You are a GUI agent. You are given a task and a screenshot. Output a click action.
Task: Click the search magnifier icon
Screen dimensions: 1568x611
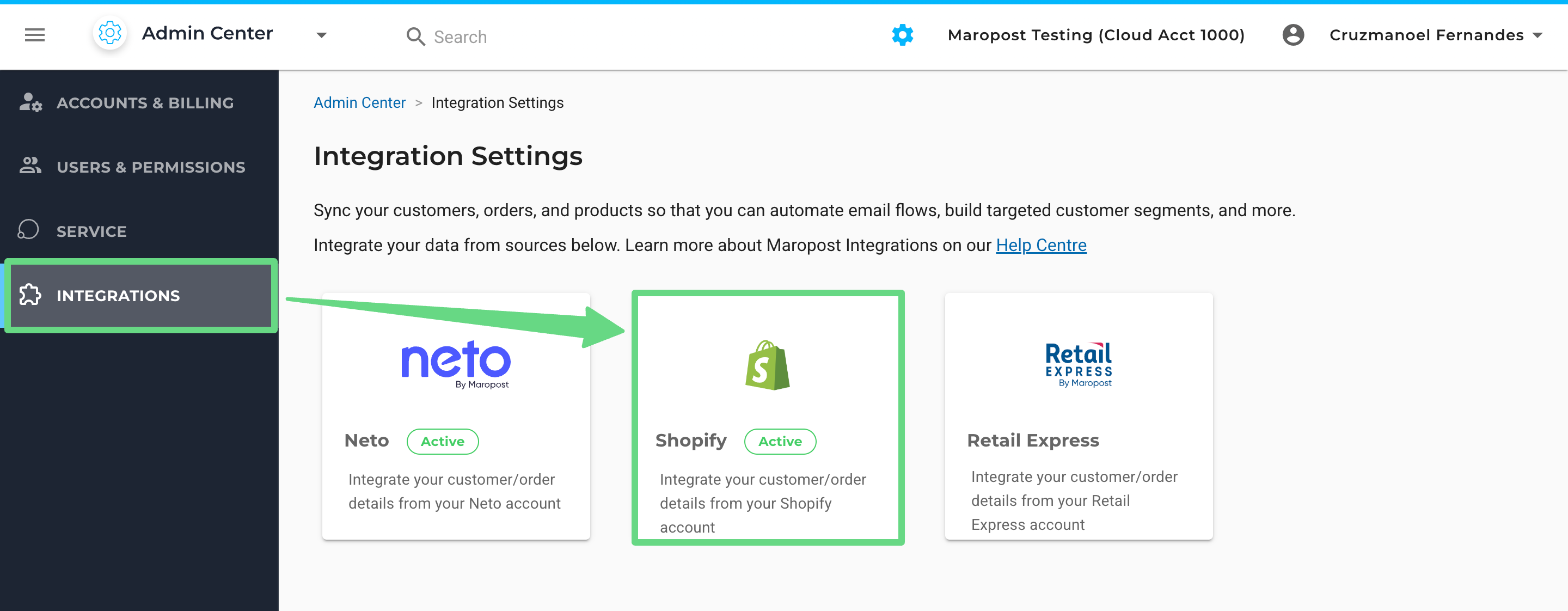(415, 36)
